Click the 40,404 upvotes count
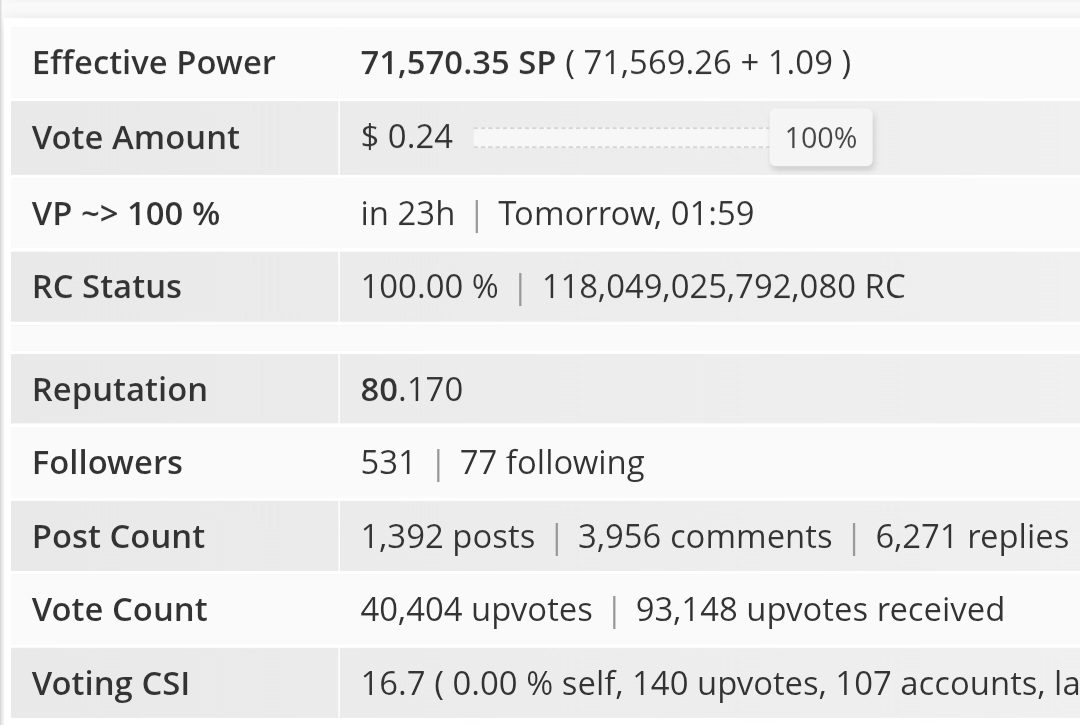Image resolution: width=1080 pixels, height=725 pixels. point(477,610)
